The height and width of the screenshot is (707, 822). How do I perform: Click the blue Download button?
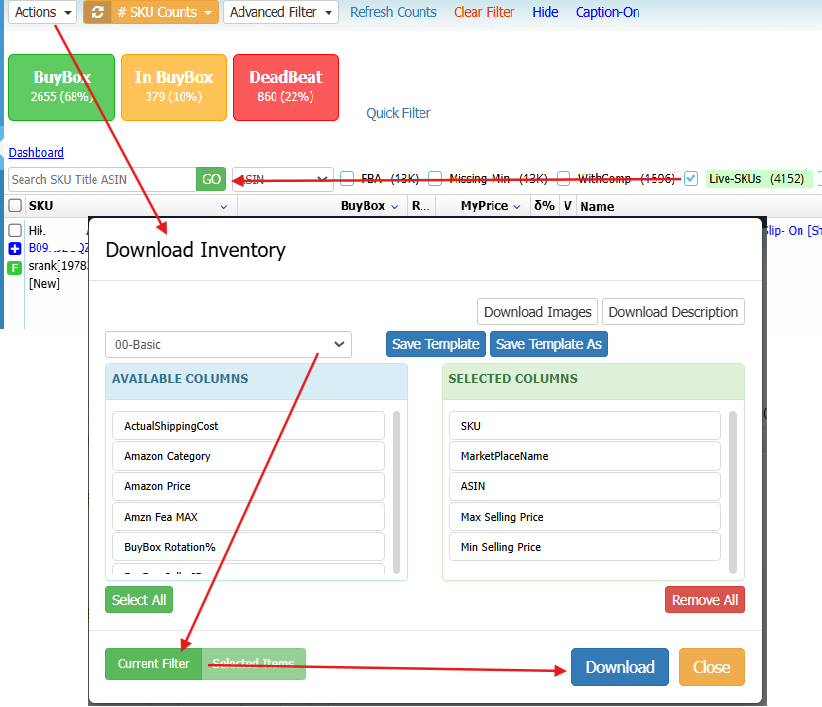click(x=619, y=667)
